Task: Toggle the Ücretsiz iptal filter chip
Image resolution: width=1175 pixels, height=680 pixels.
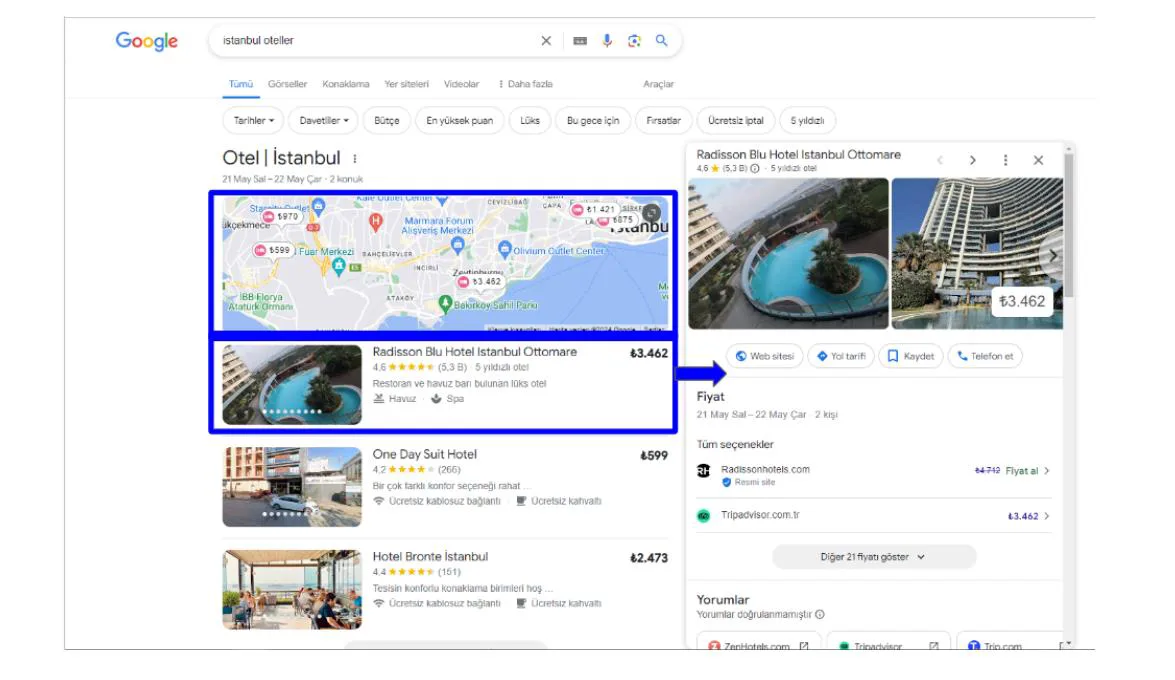Action: click(x=736, y=121)
